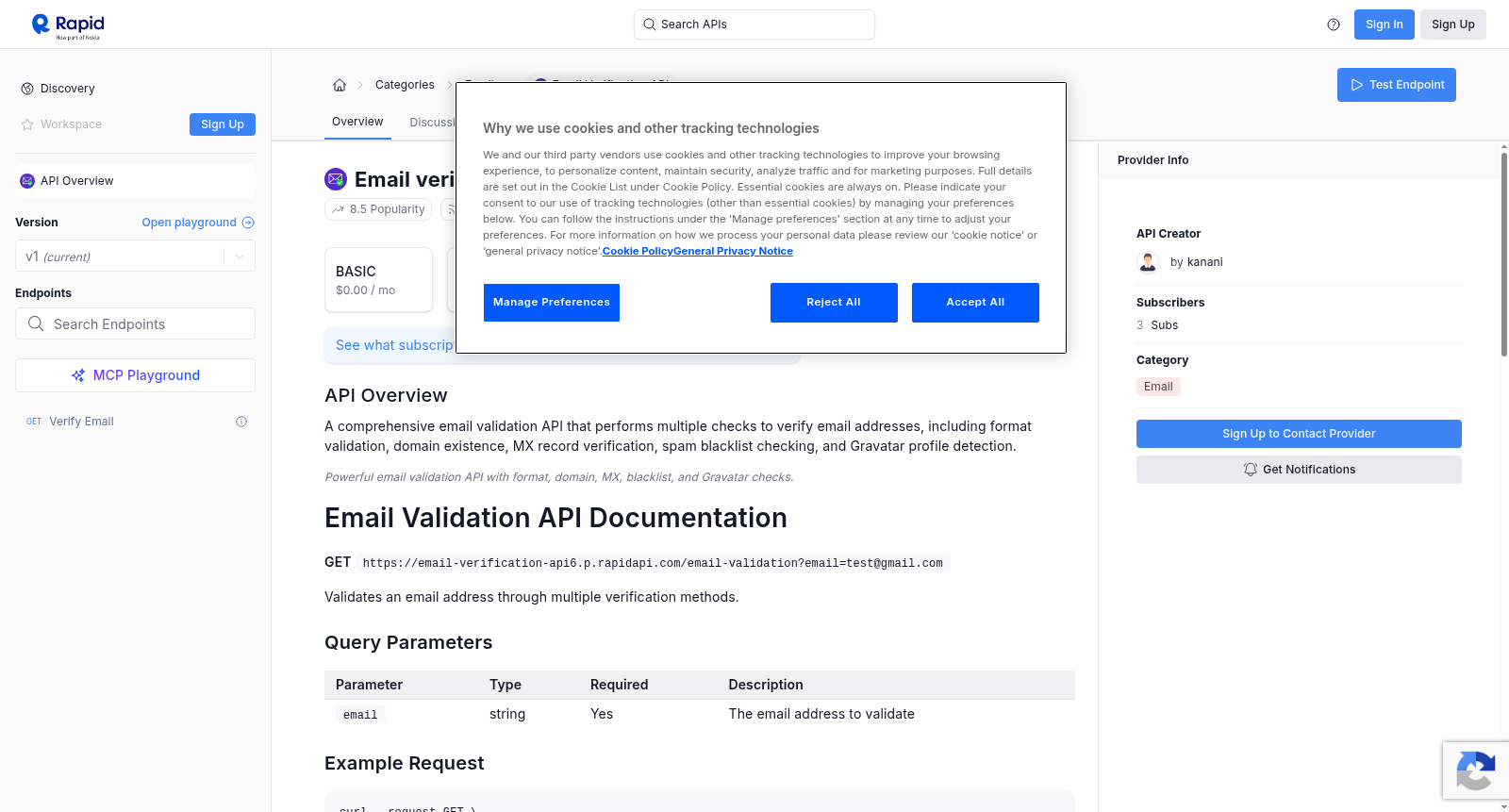Viewport: 1509px width, 812px height.
Task: Click the Discovery compass icon
Action: click(x=27, y=89)
